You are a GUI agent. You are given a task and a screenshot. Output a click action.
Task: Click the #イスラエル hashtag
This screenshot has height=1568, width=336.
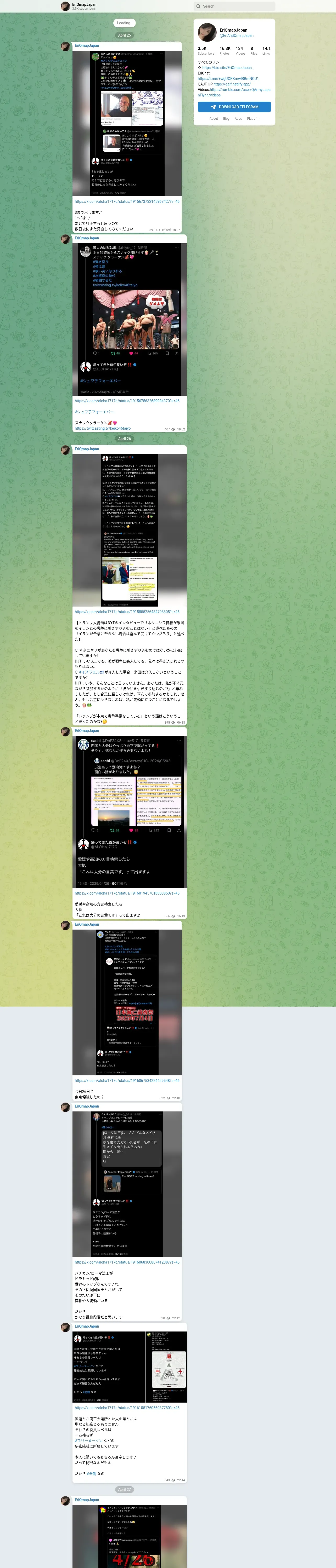pyautogui.click(x=90, y=673)
